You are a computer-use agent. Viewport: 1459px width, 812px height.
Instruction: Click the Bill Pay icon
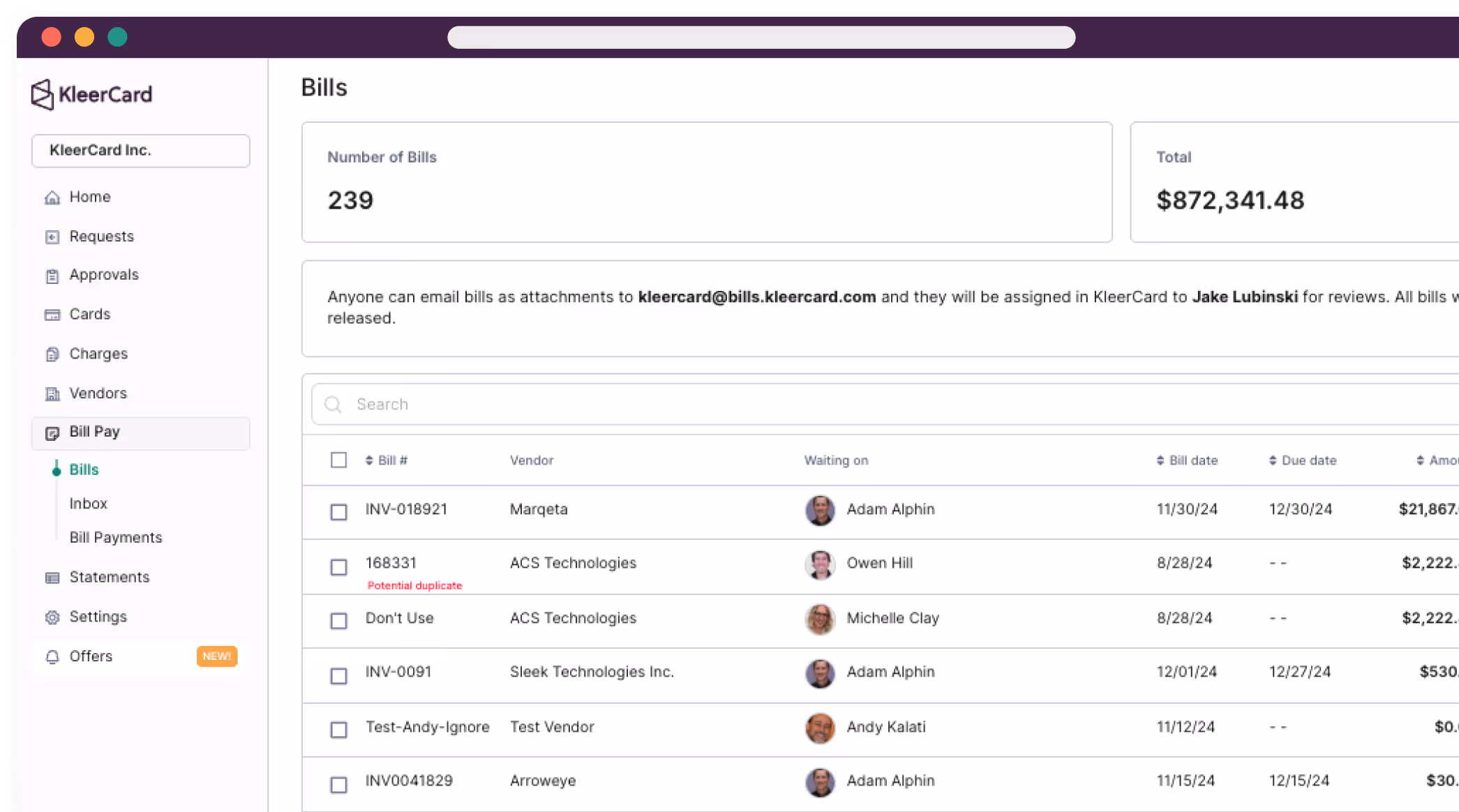point(52,433)
